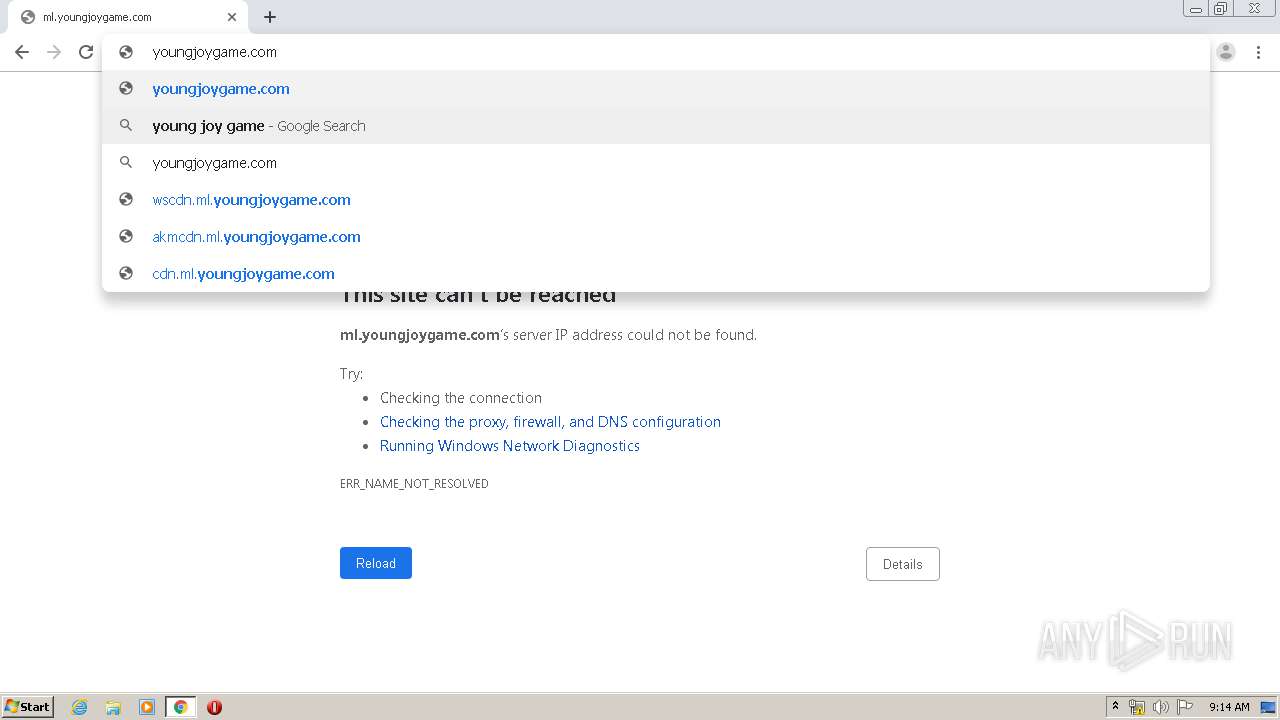Open Windows Explorer folder icon in taskbar
The height and width of the screenshot is (720, 1280).
click(x=113, y=707)
